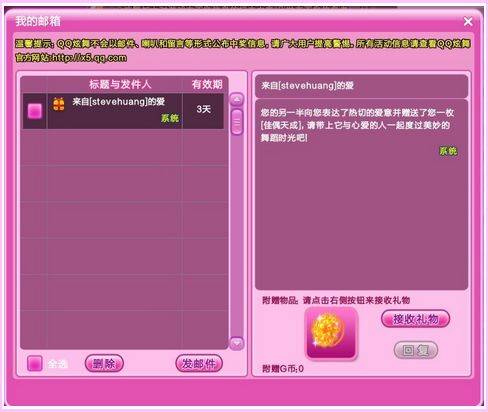Click green 系统 sender label in mail list
The width and height of the screenshot is (488, 412).
[170, 118]
